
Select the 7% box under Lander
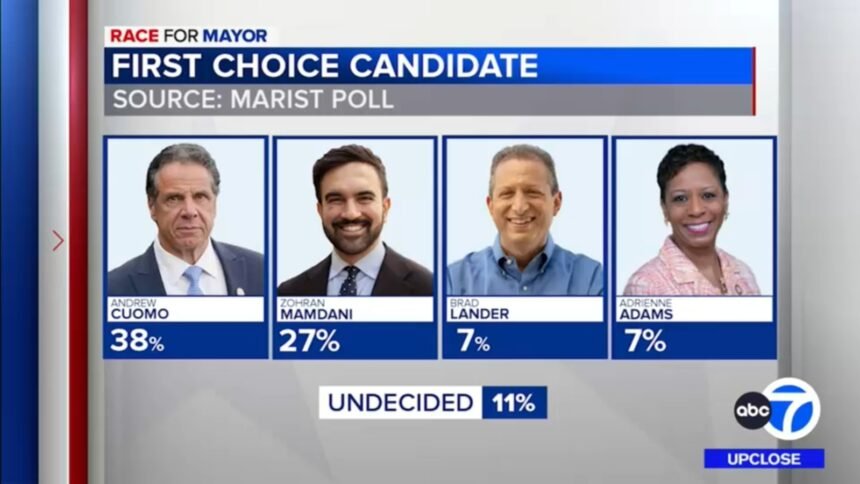[x=525, y=340]
